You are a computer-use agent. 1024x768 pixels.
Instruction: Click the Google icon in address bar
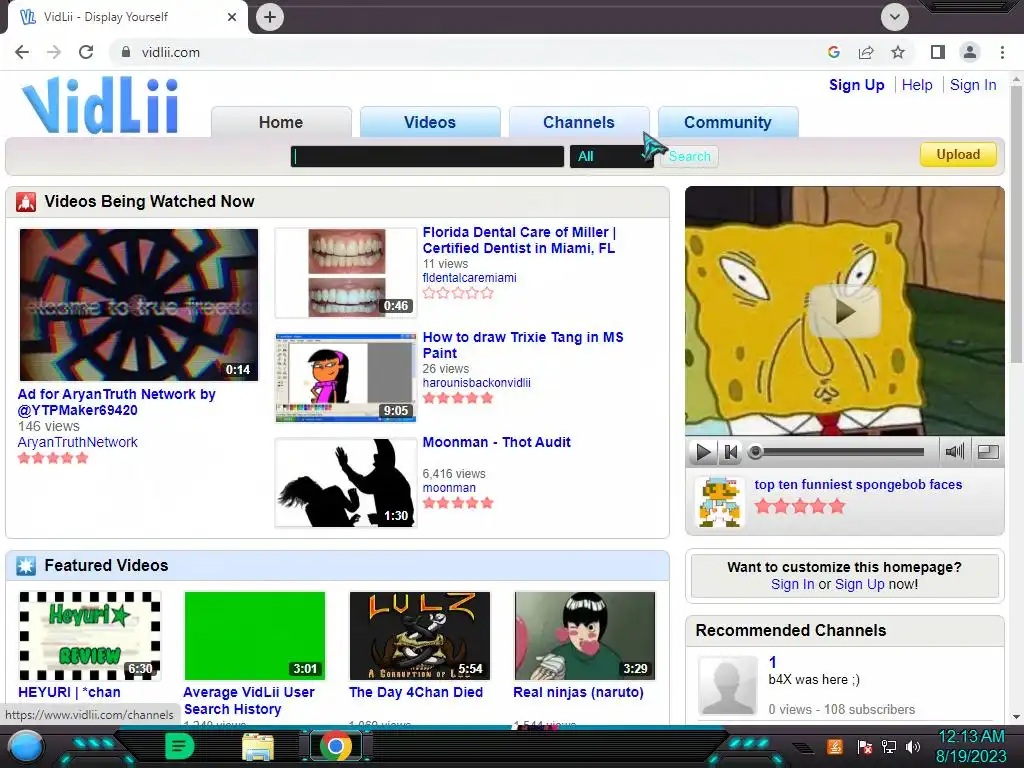coord(833,52)
